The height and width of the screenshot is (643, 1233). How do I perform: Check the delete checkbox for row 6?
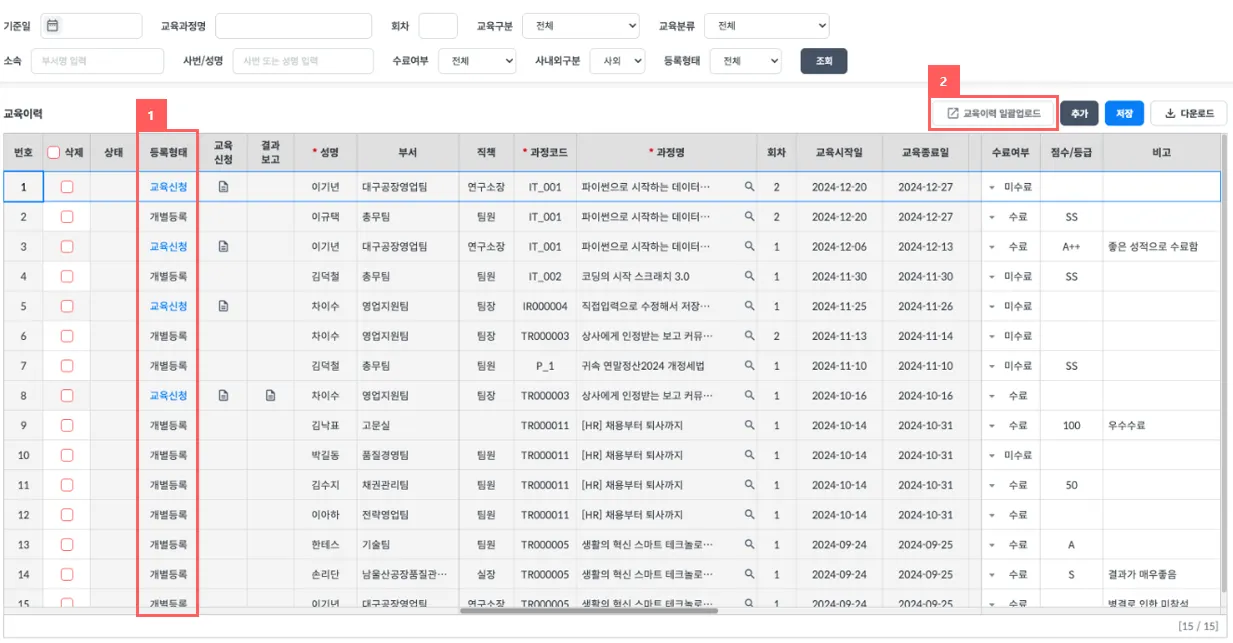coord(67,336)
